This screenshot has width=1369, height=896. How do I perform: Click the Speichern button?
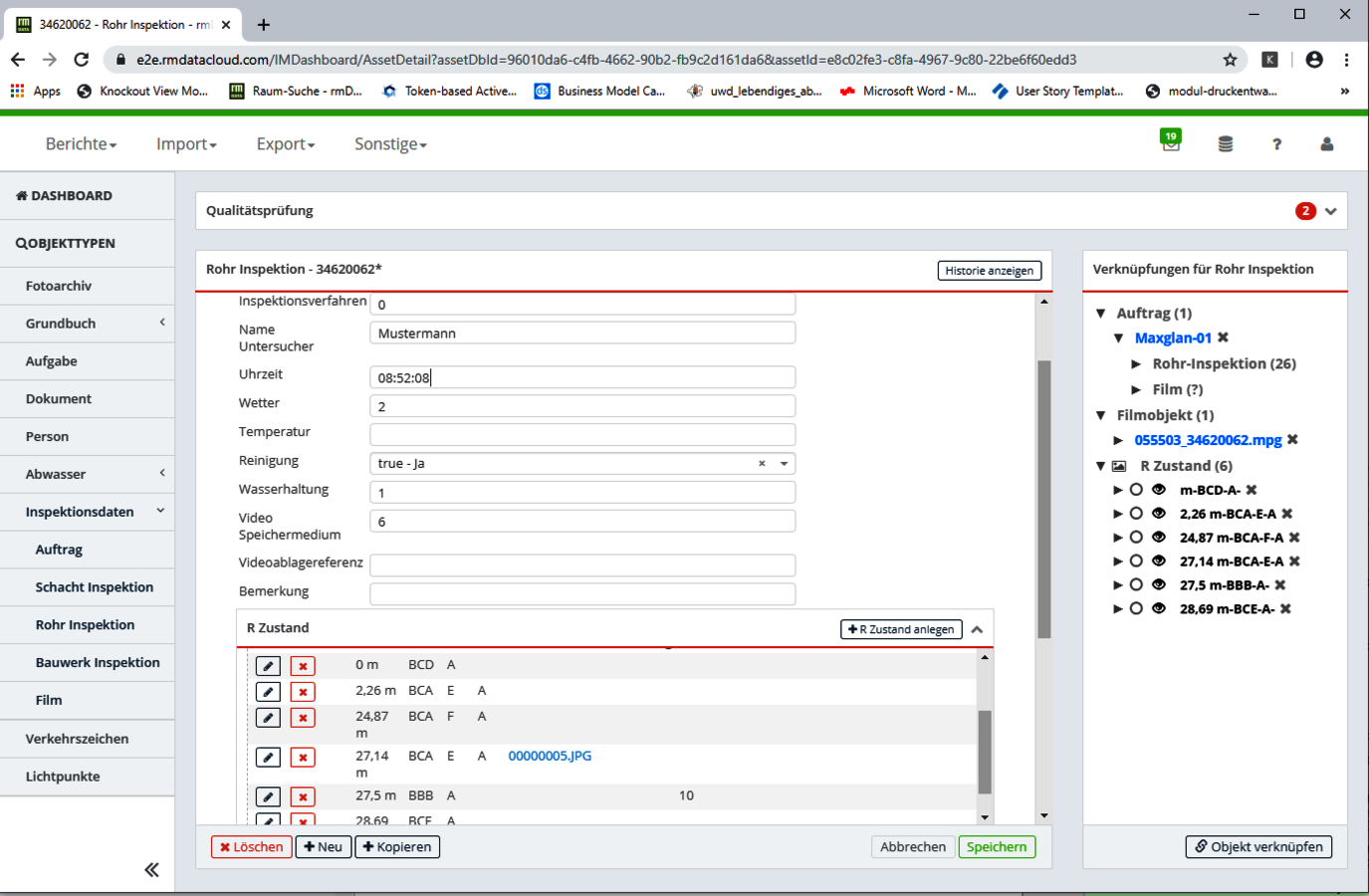click(996, 847)
